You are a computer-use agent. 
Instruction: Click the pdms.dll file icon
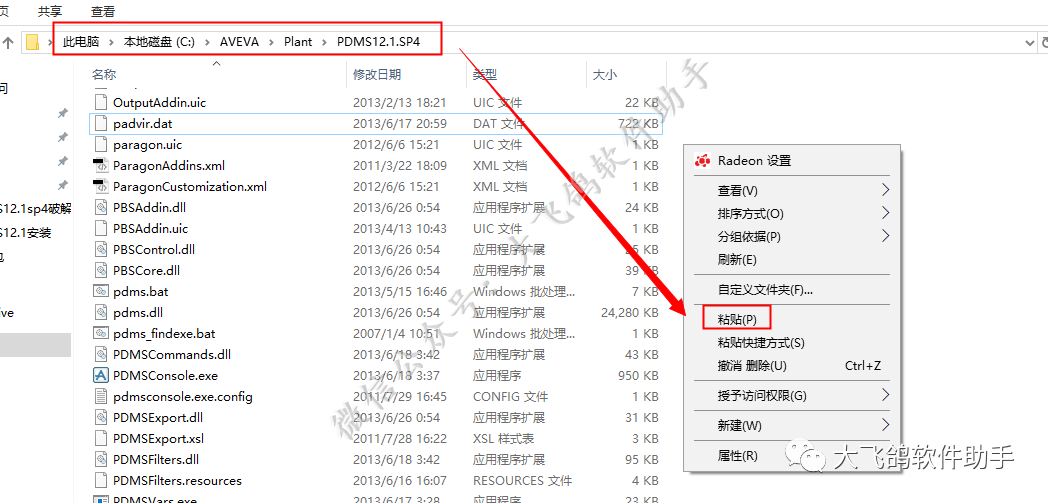click(x=100, y=312)
